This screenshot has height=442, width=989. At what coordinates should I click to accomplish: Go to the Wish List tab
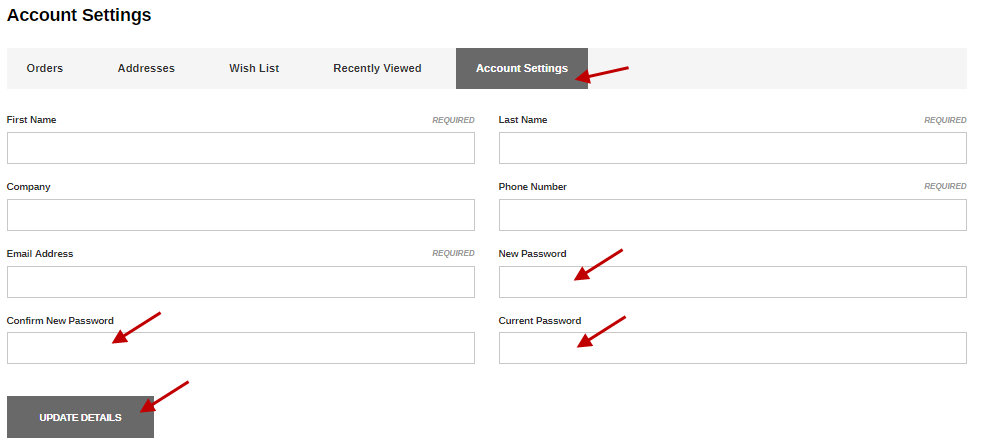coord(254,68)
